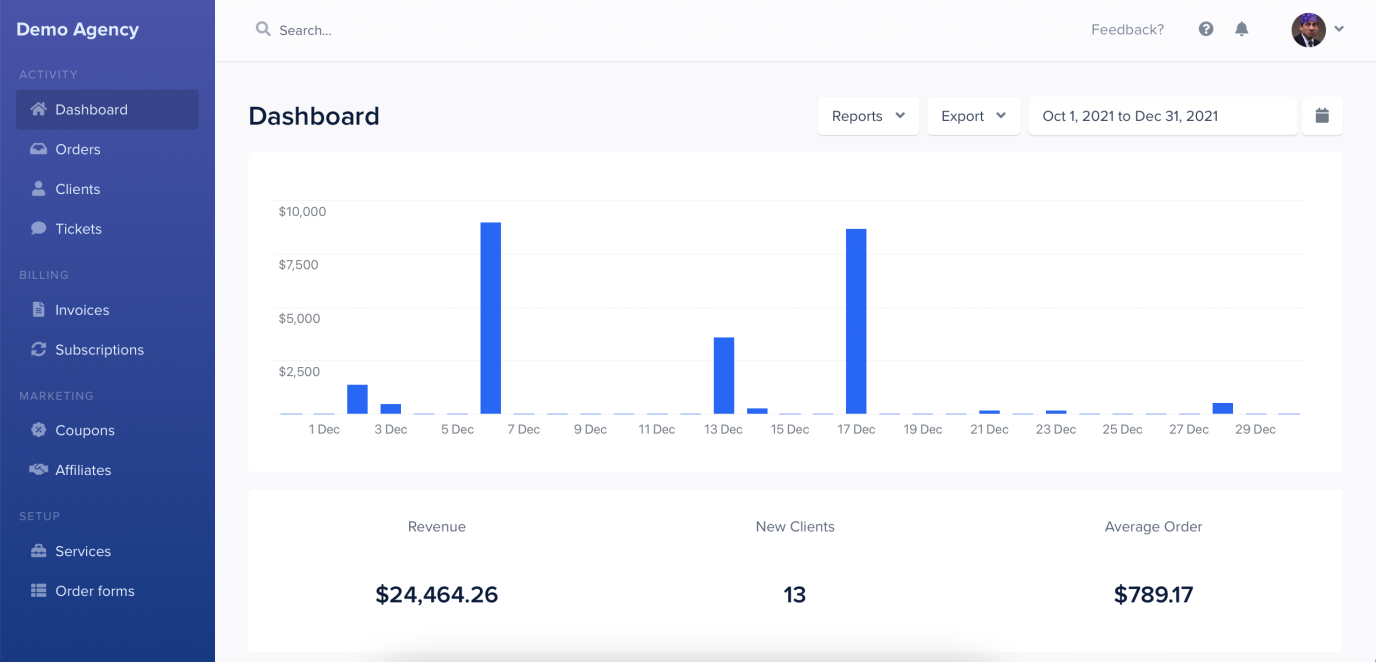Click the notification bell icon
1376x662 pixels.
[1241, 29]
